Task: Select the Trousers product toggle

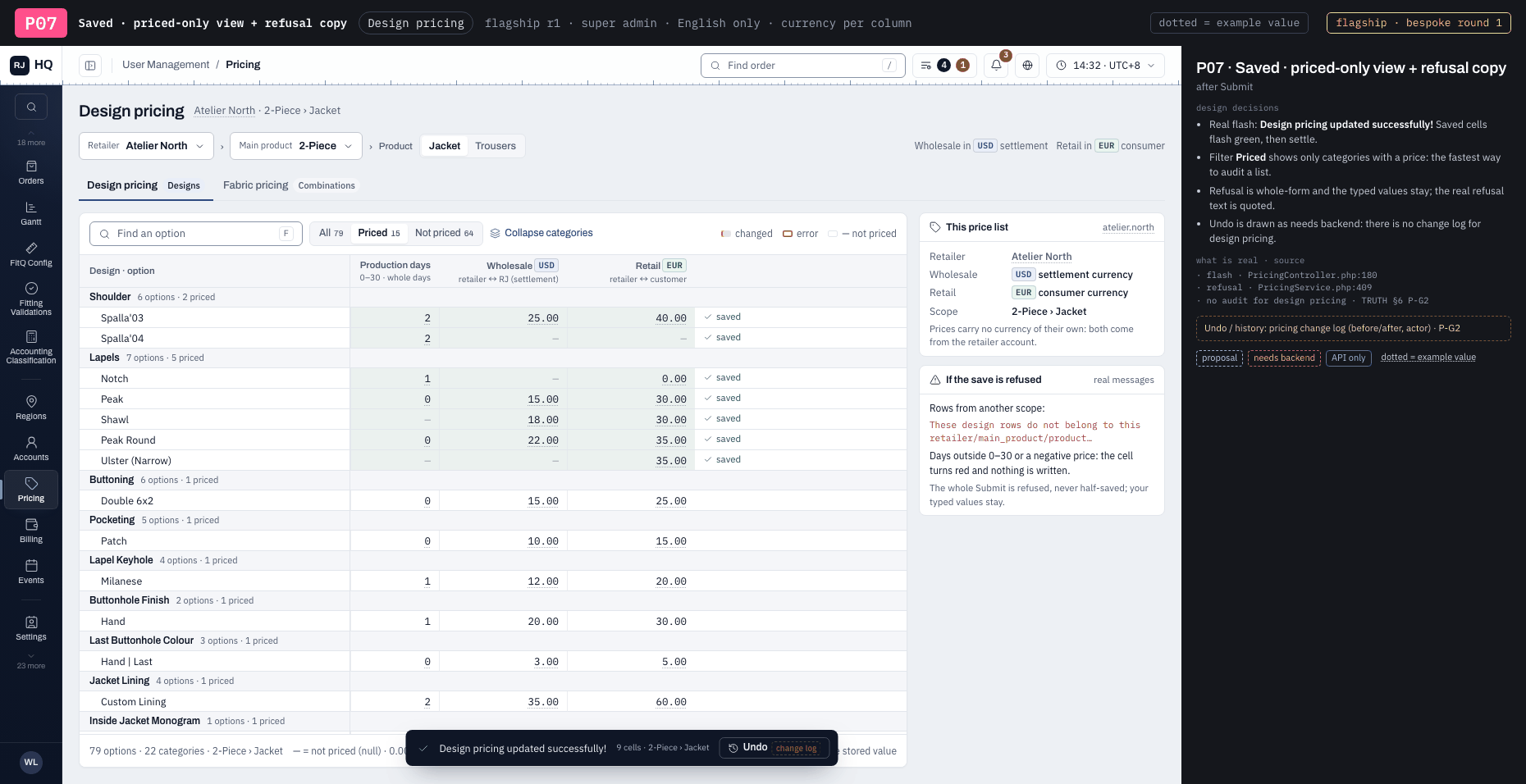Action: point(496,146)
